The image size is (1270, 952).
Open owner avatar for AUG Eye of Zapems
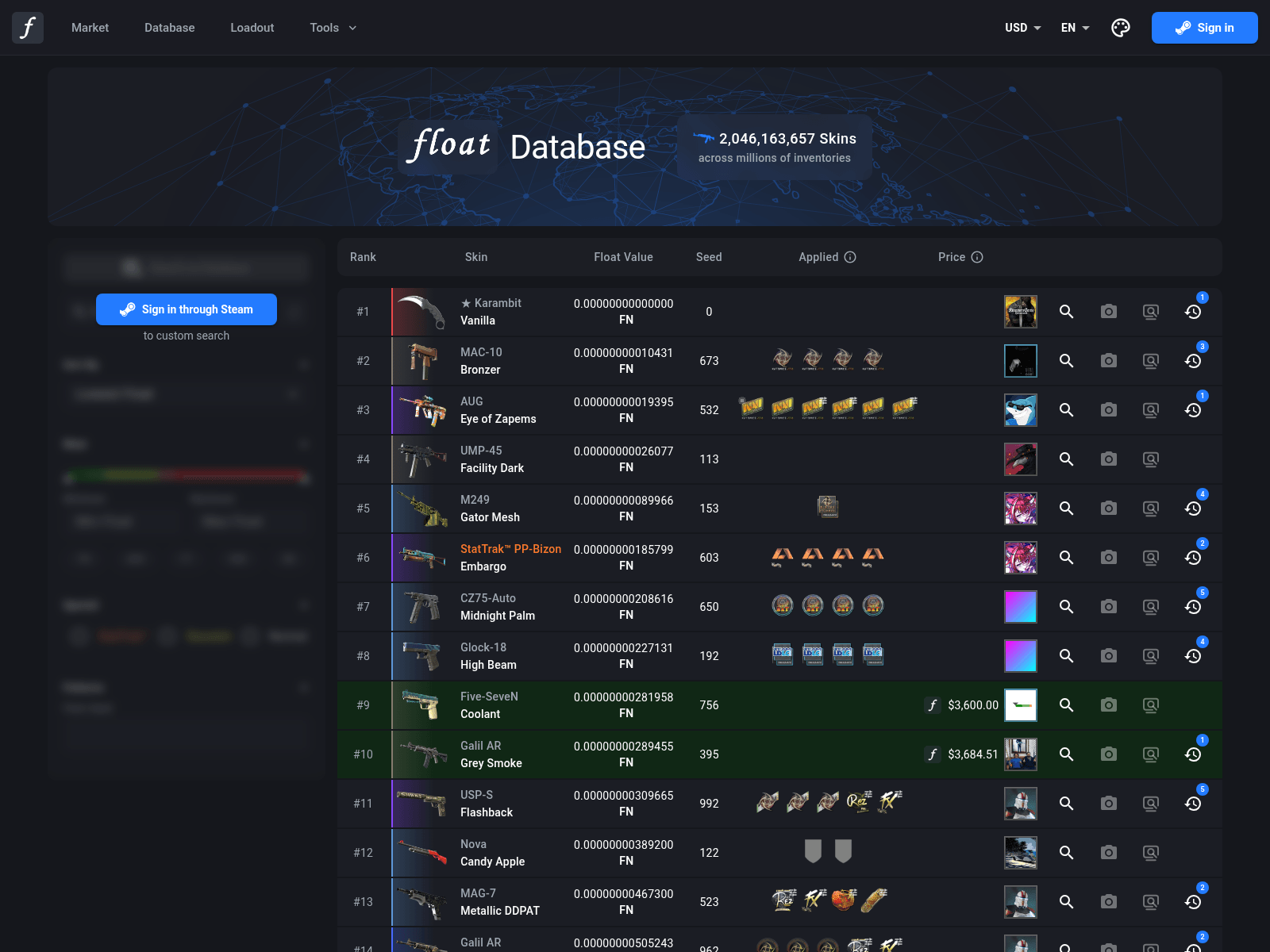[1021, 410]
